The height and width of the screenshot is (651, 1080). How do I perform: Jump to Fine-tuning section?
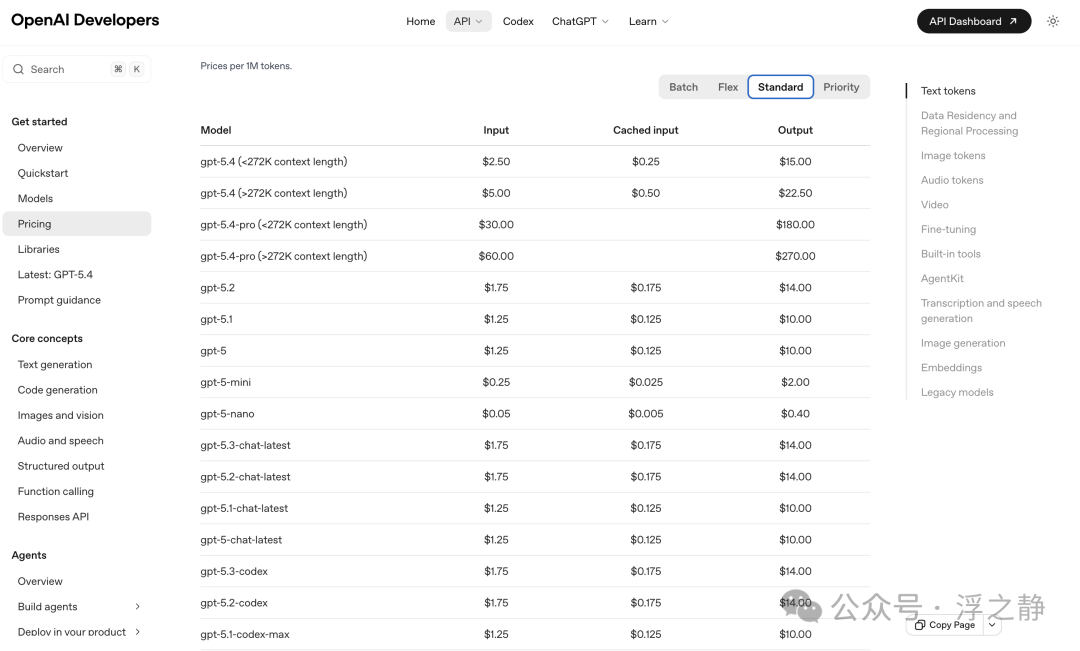tap(948, 229)
